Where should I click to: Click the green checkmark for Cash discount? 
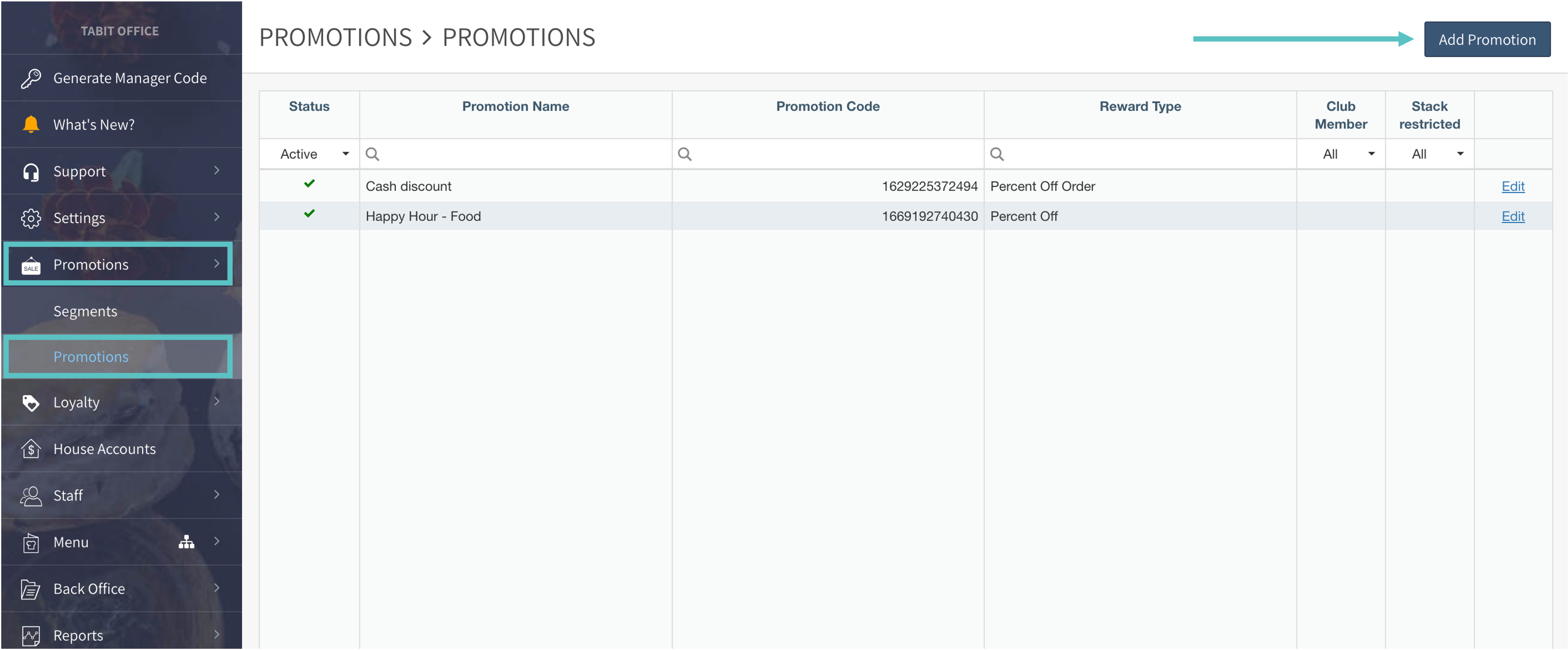pos(309,184)
